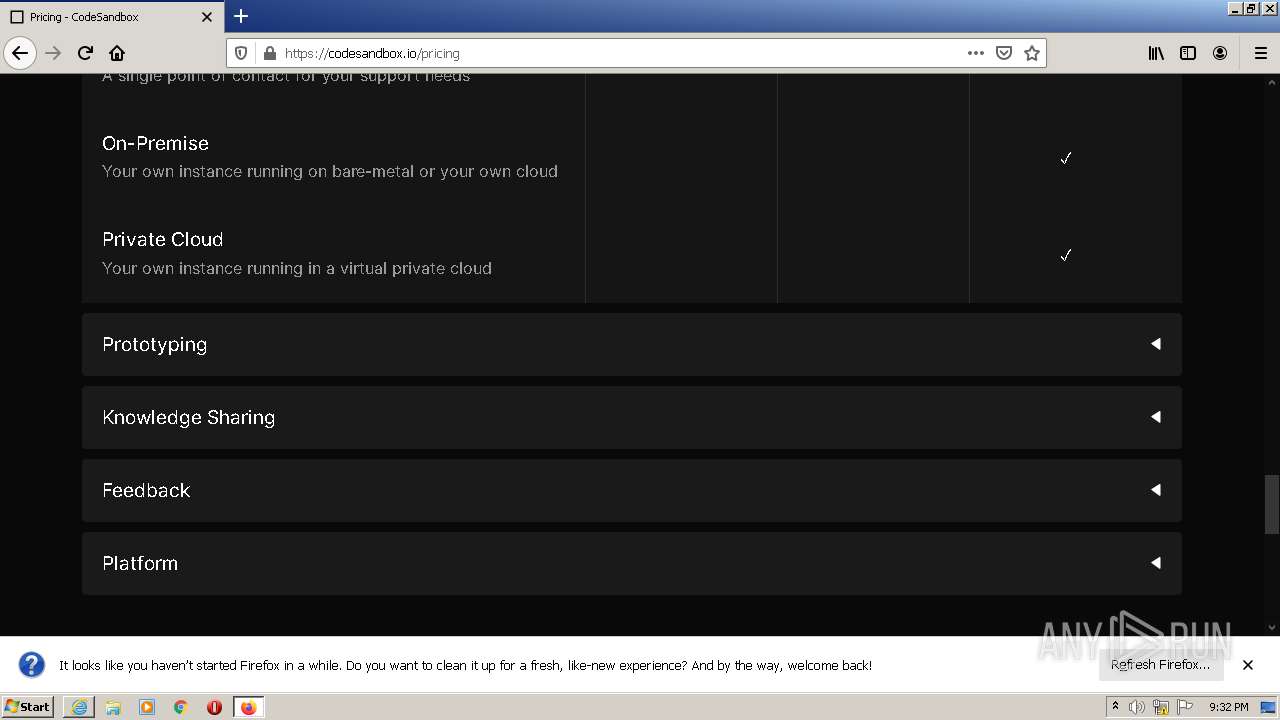Expand the Feedback section

click(x=632, y=490)
